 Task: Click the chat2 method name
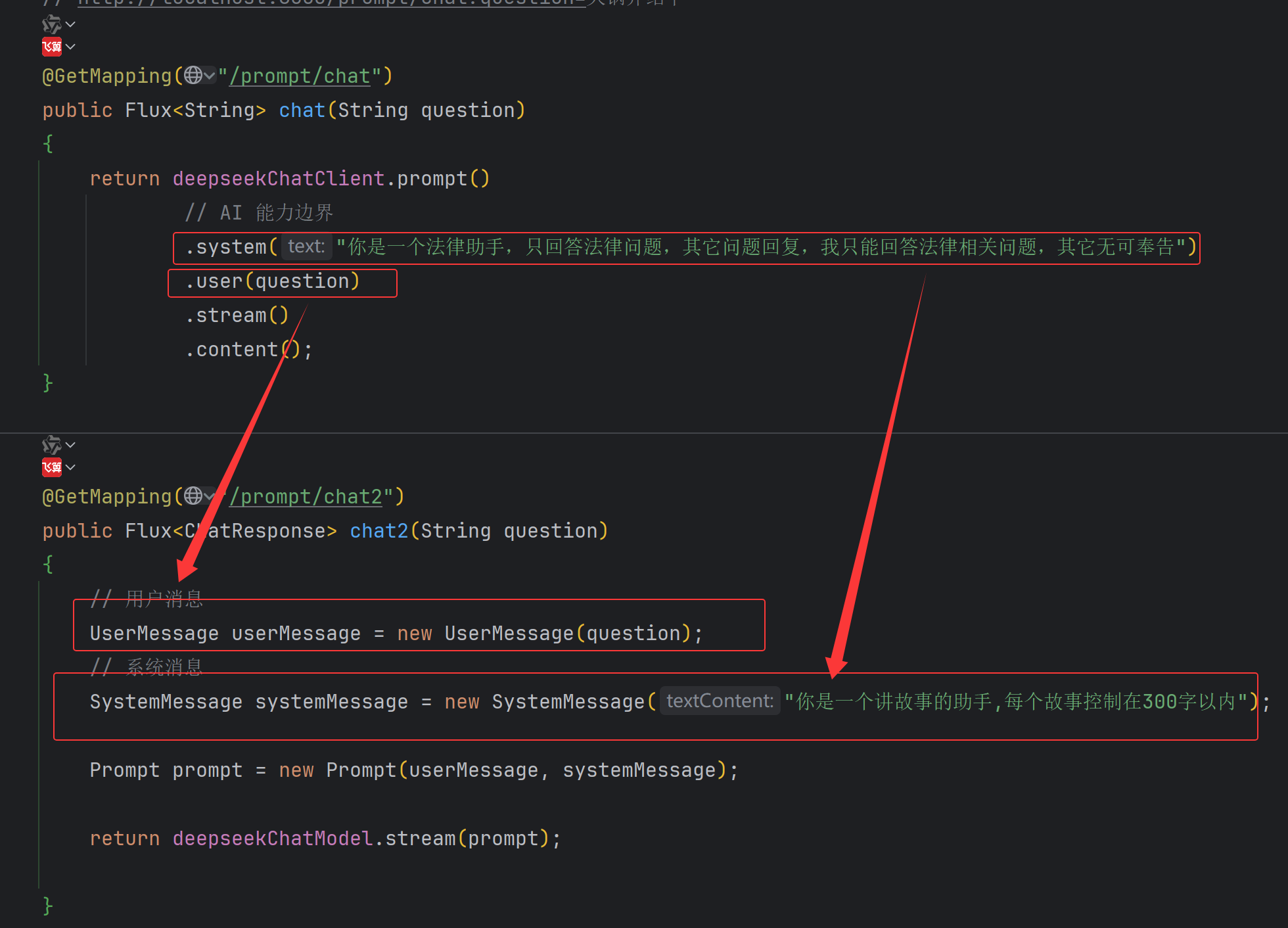tap(379, 531)
